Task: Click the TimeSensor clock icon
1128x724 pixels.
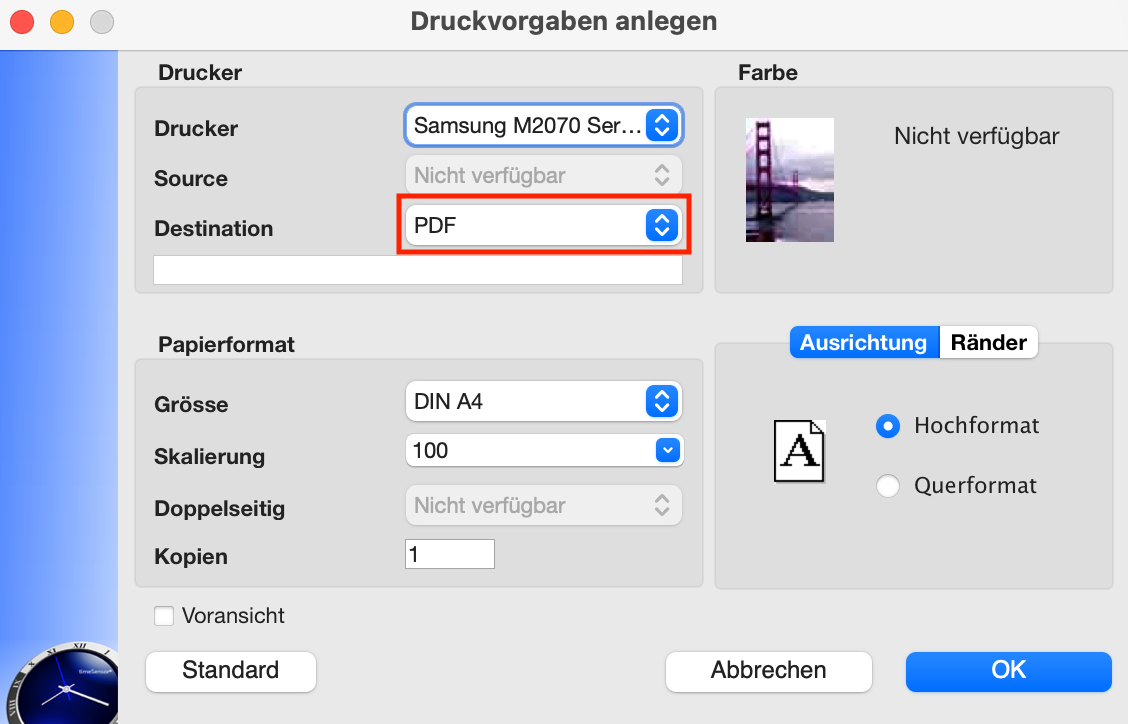Action: coord(63,684)
